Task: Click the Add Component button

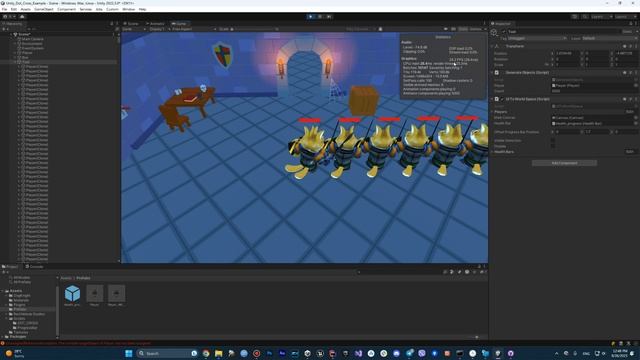Action: tap(564, 163)
